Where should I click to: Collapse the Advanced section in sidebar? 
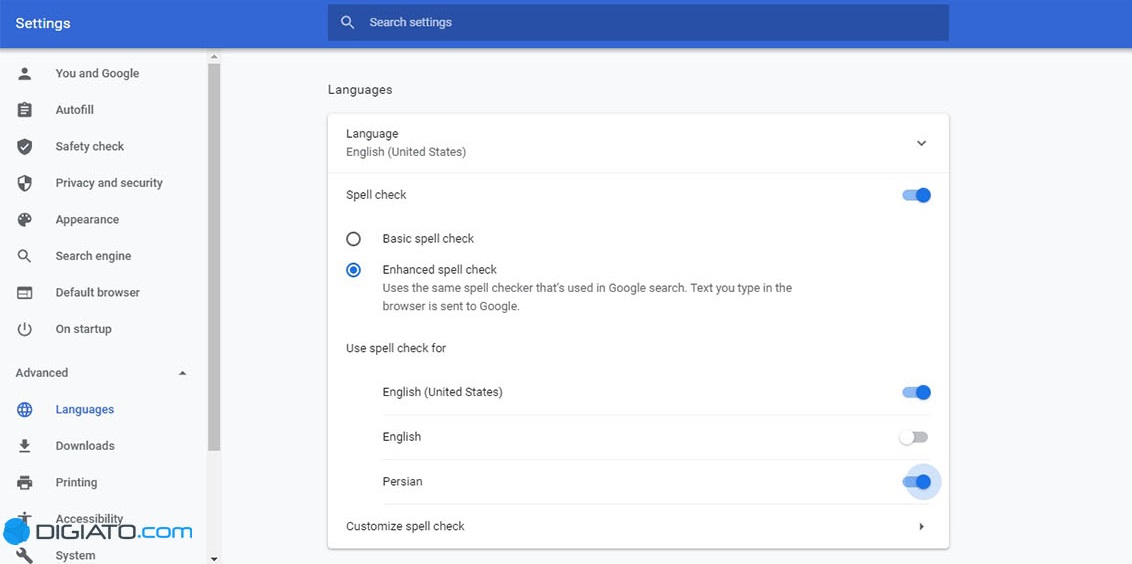(x=182, y=373)
